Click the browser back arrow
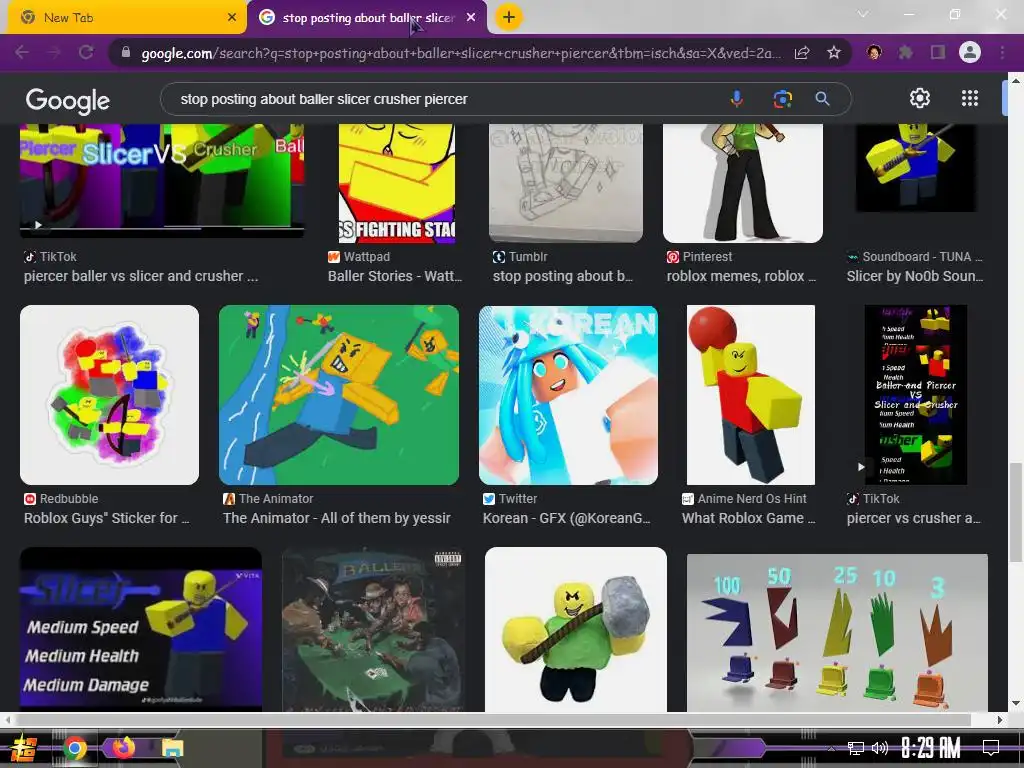 (22, 52)
